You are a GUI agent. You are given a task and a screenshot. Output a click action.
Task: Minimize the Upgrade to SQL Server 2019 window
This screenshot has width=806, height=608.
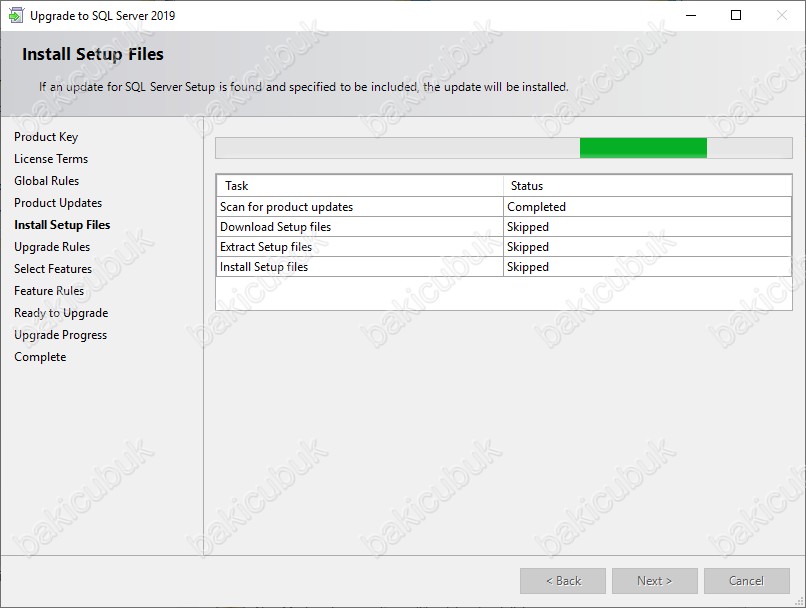[x=691, y=15]
